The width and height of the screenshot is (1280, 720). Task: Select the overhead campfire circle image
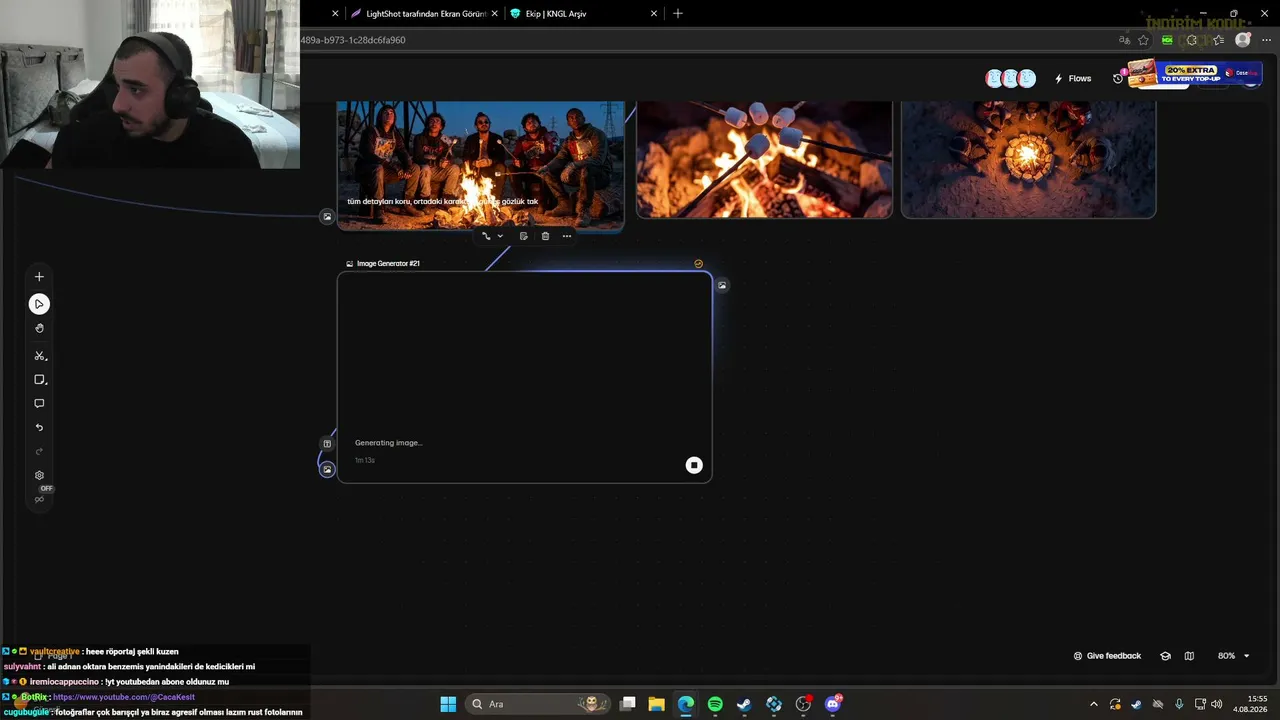tap(1029, 159)
